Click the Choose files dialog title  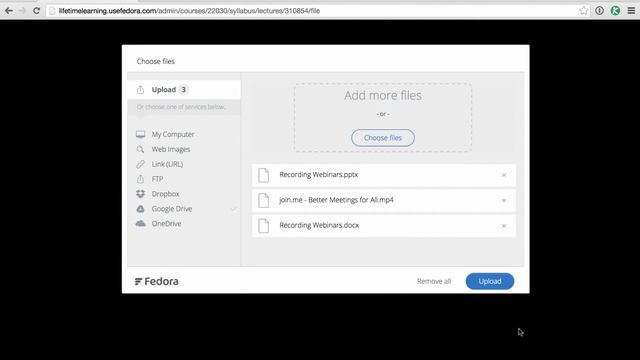point(156,61)
